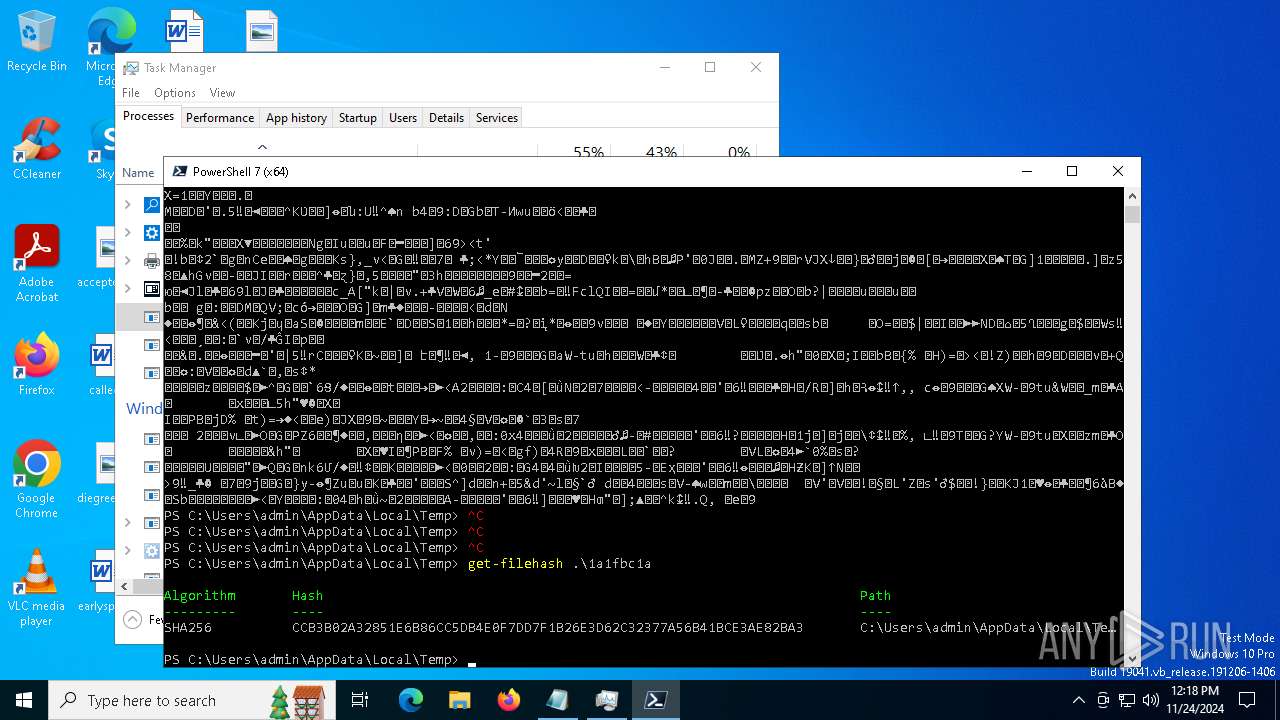Expand the printer-icon process row in Task Manager

(x=127, y=261)
